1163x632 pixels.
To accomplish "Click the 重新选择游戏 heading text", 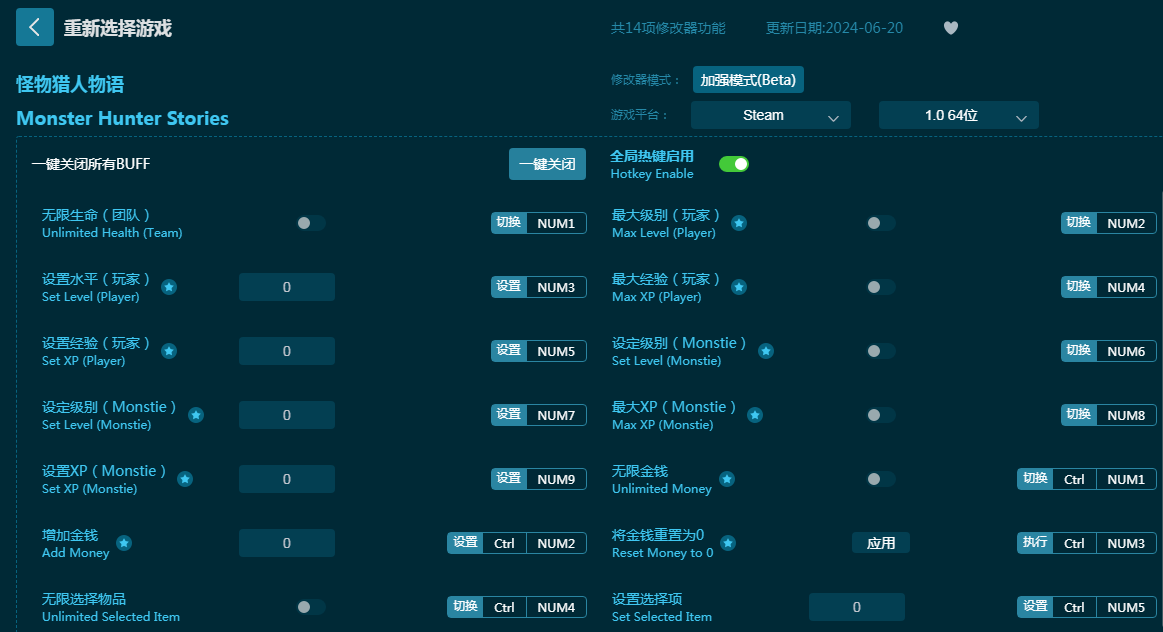I will [118, 28].
